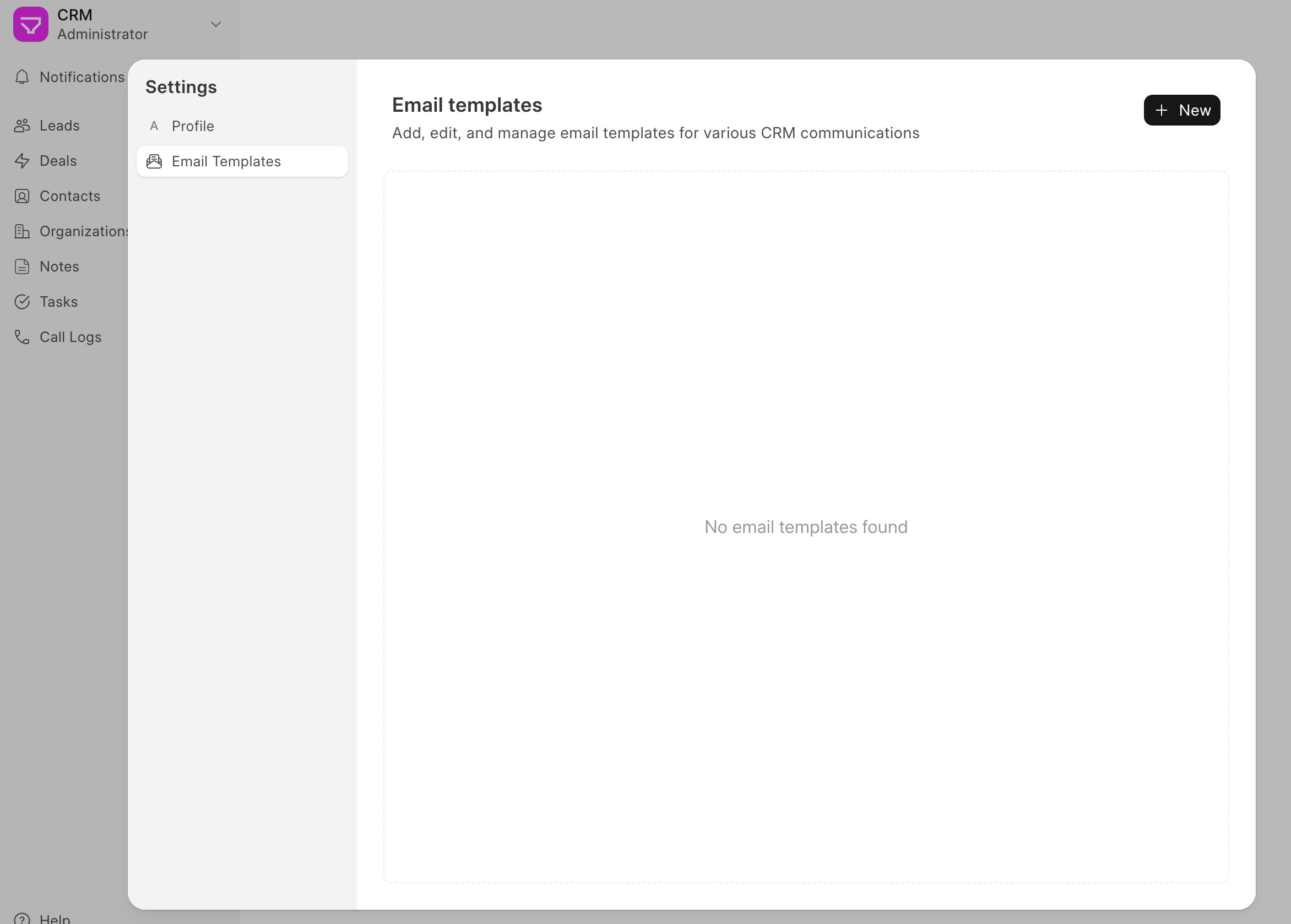Open the Profile settings tab

coord(193,126)
